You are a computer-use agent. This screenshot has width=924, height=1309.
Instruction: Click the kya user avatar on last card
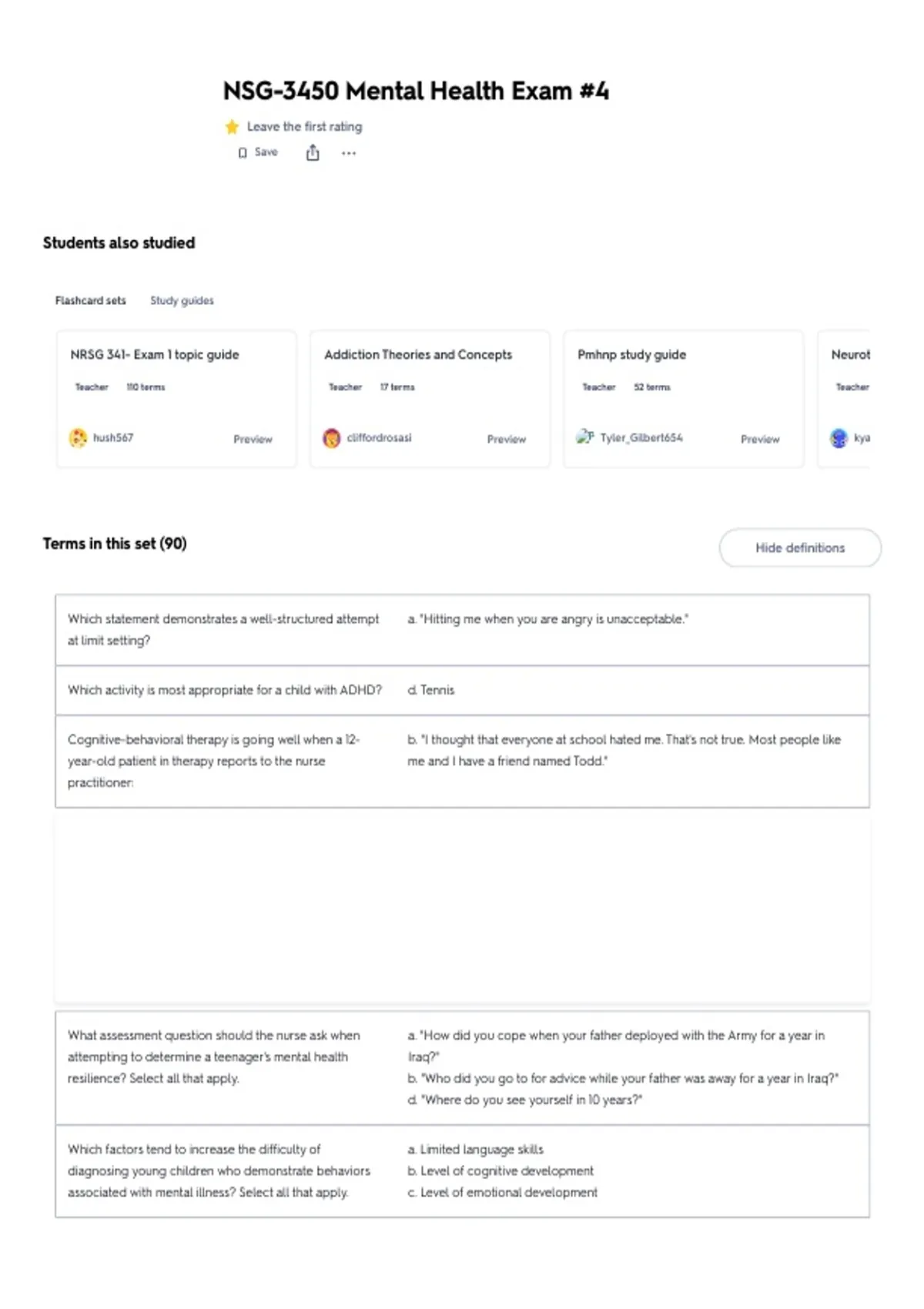(839, 438)
